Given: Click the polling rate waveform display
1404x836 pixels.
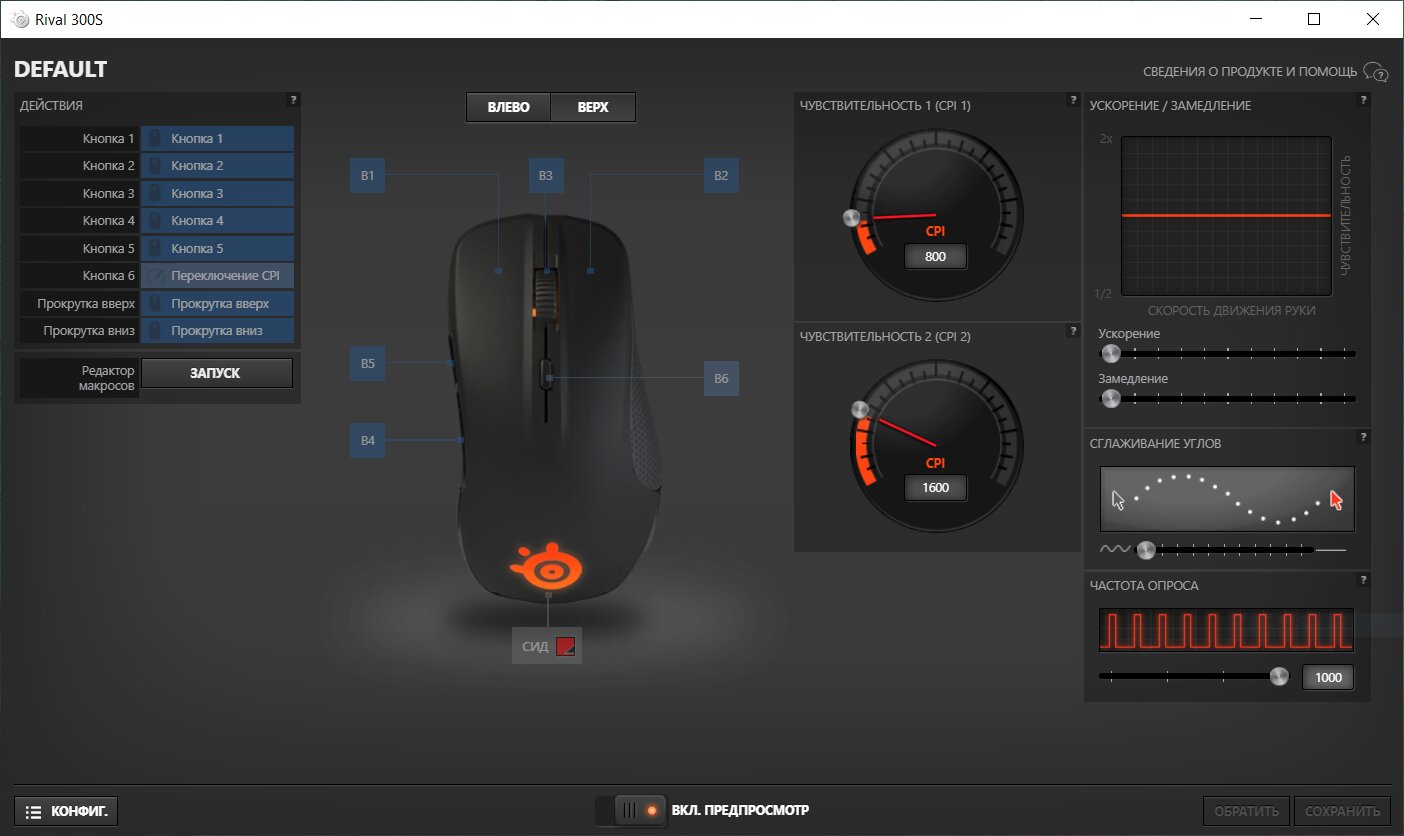Looking at the screenshot, I should click(x=1226, y=630).
